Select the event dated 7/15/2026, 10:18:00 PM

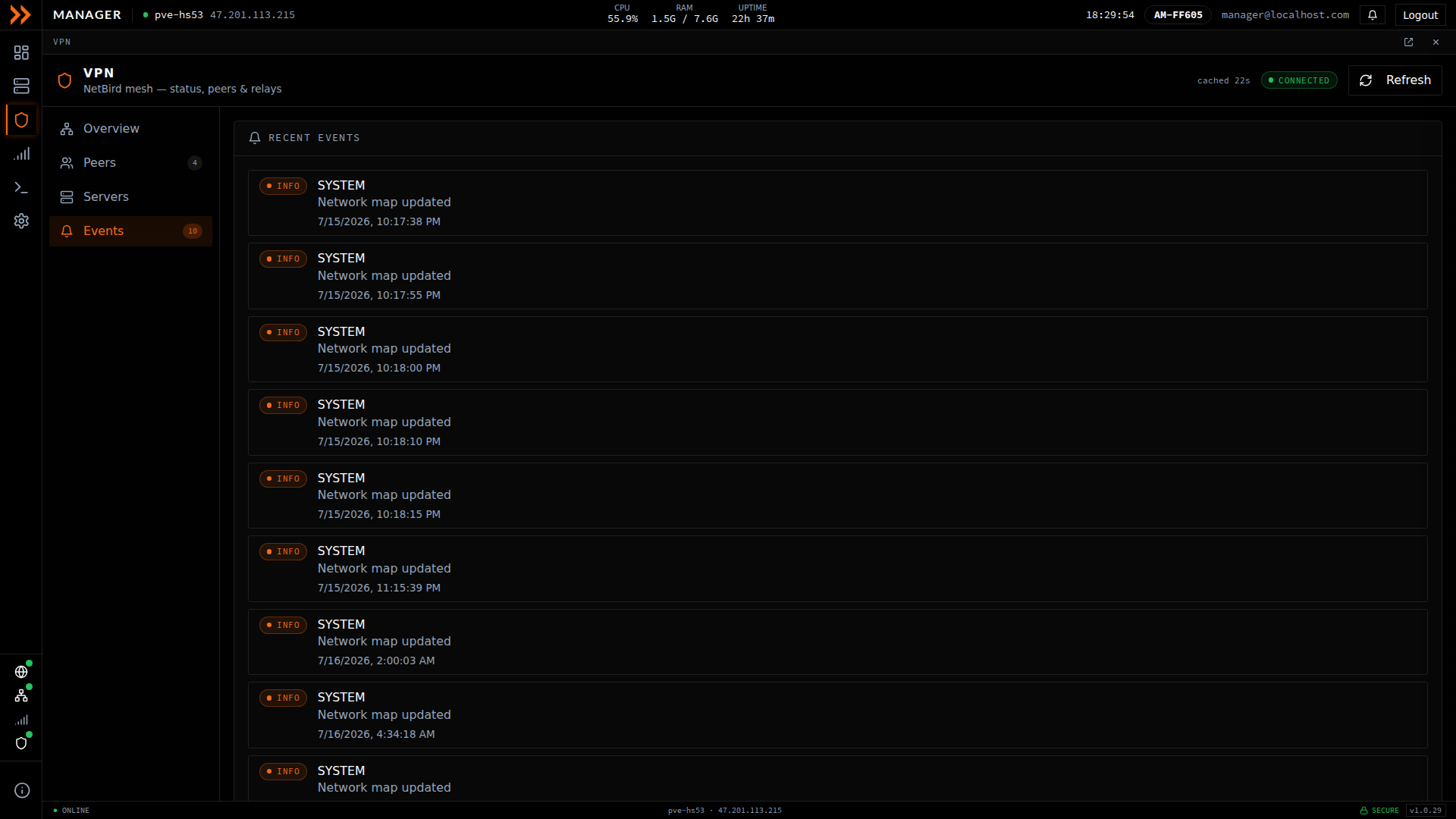[837, 350]
